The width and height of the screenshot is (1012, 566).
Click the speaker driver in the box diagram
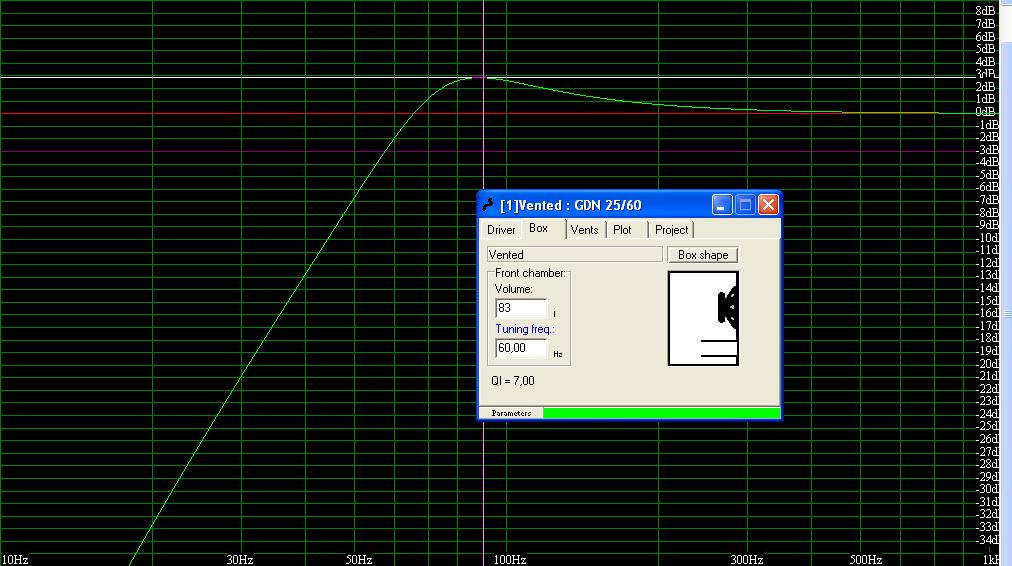728,307
